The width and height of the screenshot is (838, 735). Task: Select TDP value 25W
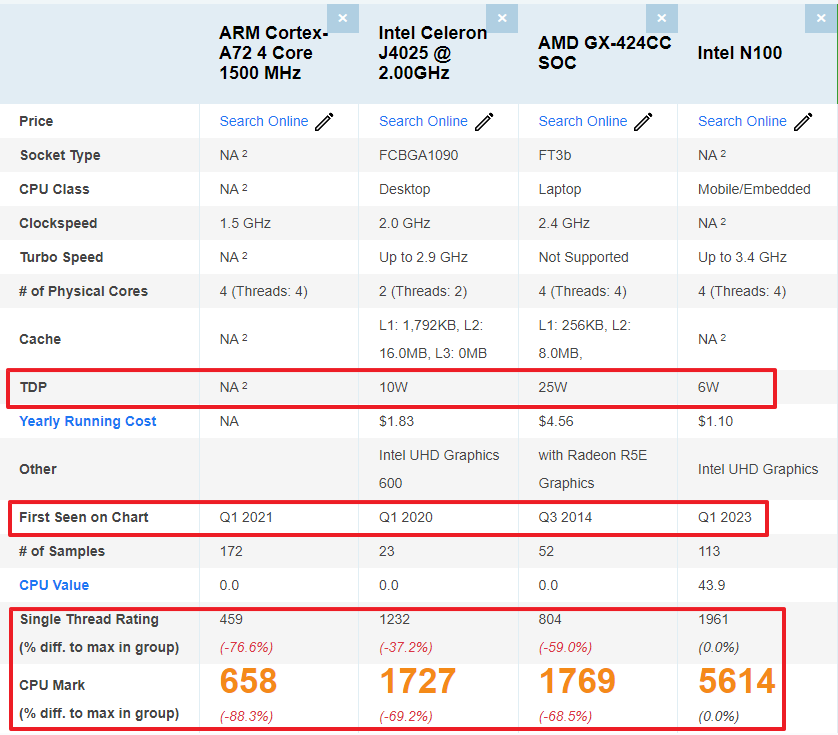pyautogui.click(x=553, y=388)
